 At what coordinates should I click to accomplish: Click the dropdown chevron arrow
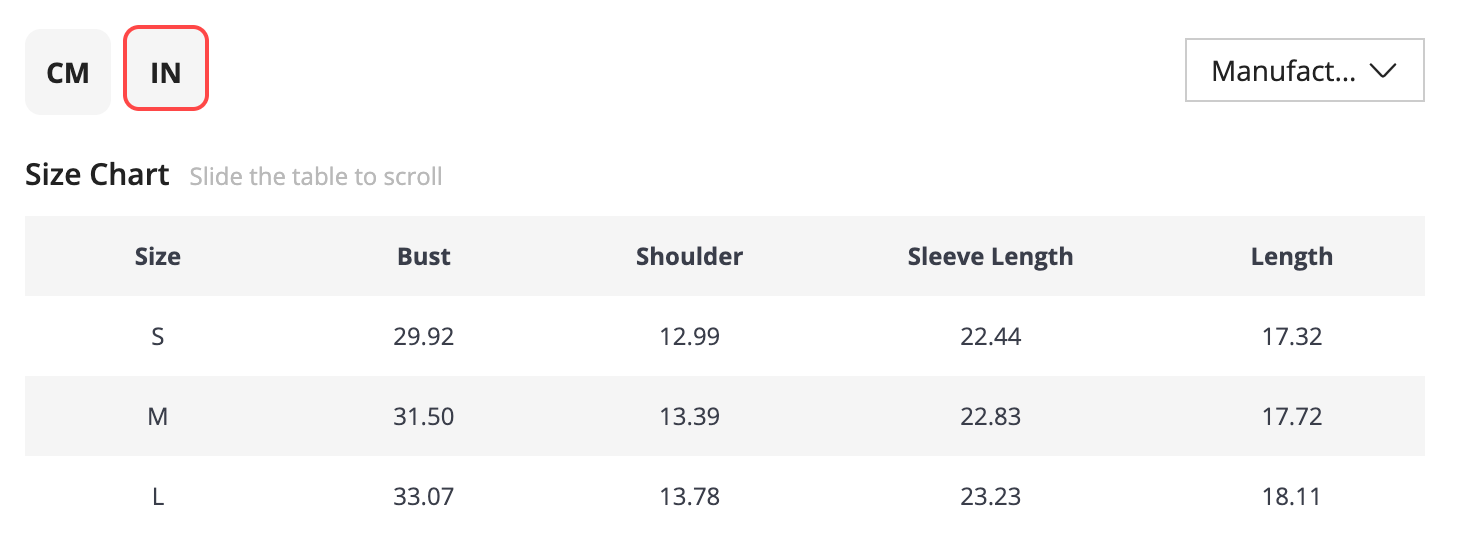(x=1383, y=71)
